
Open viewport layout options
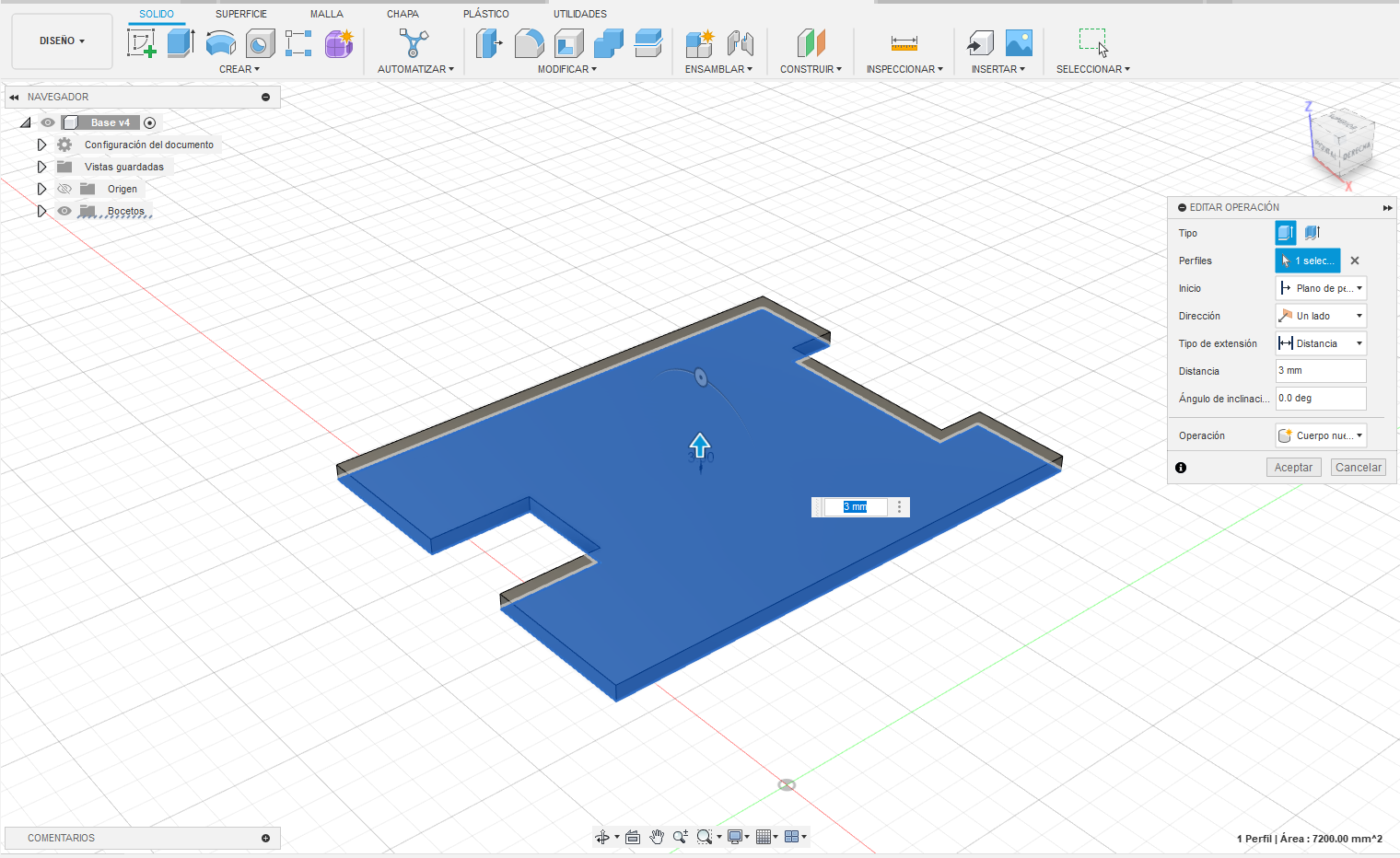[791, 837]
